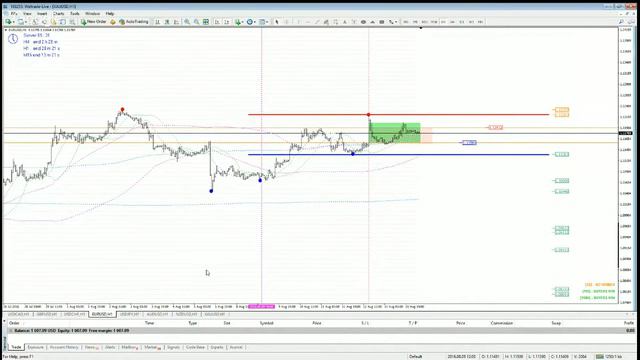
Task: Open the Templates icon
Action: 262,22
